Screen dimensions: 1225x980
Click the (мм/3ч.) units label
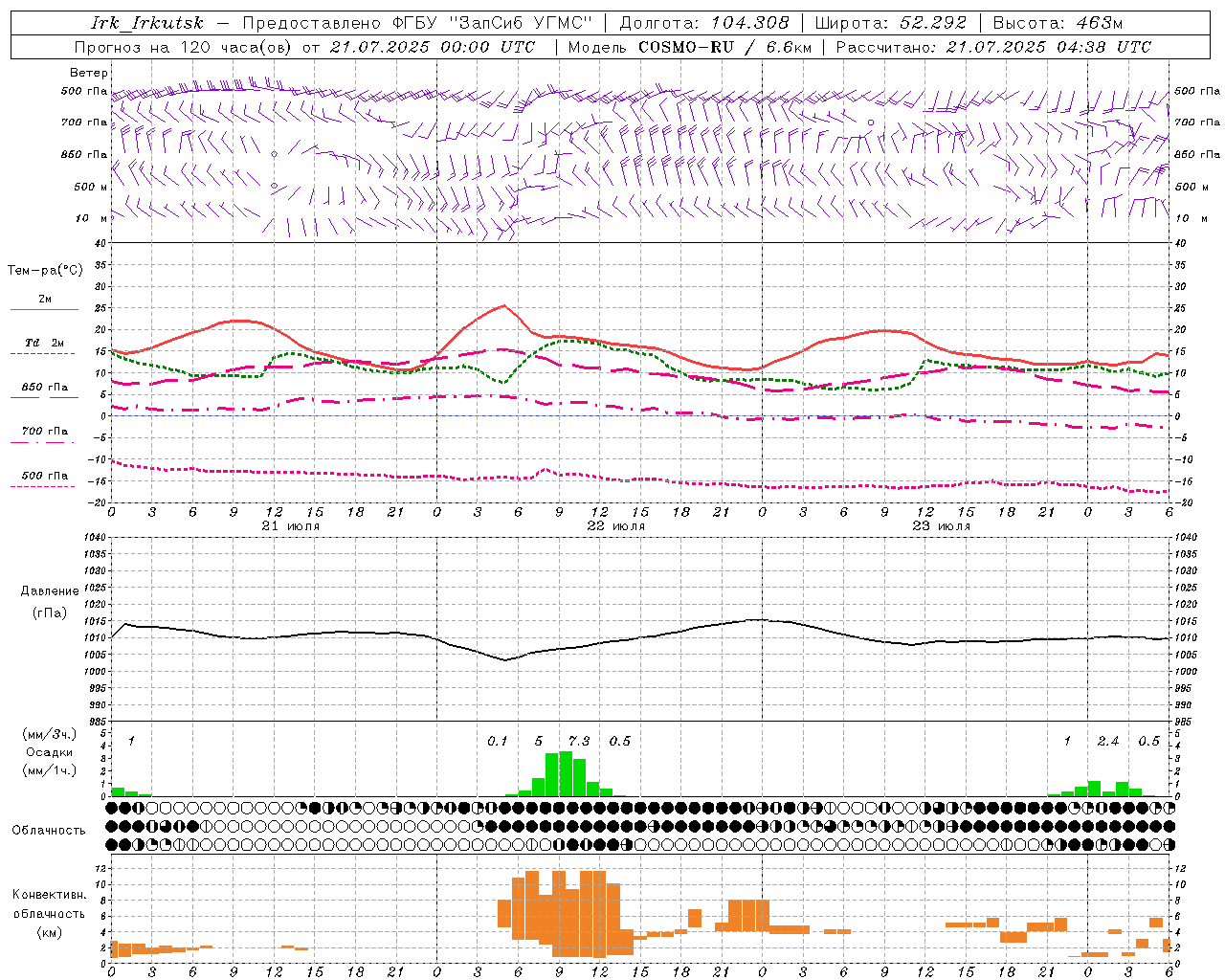50,734
